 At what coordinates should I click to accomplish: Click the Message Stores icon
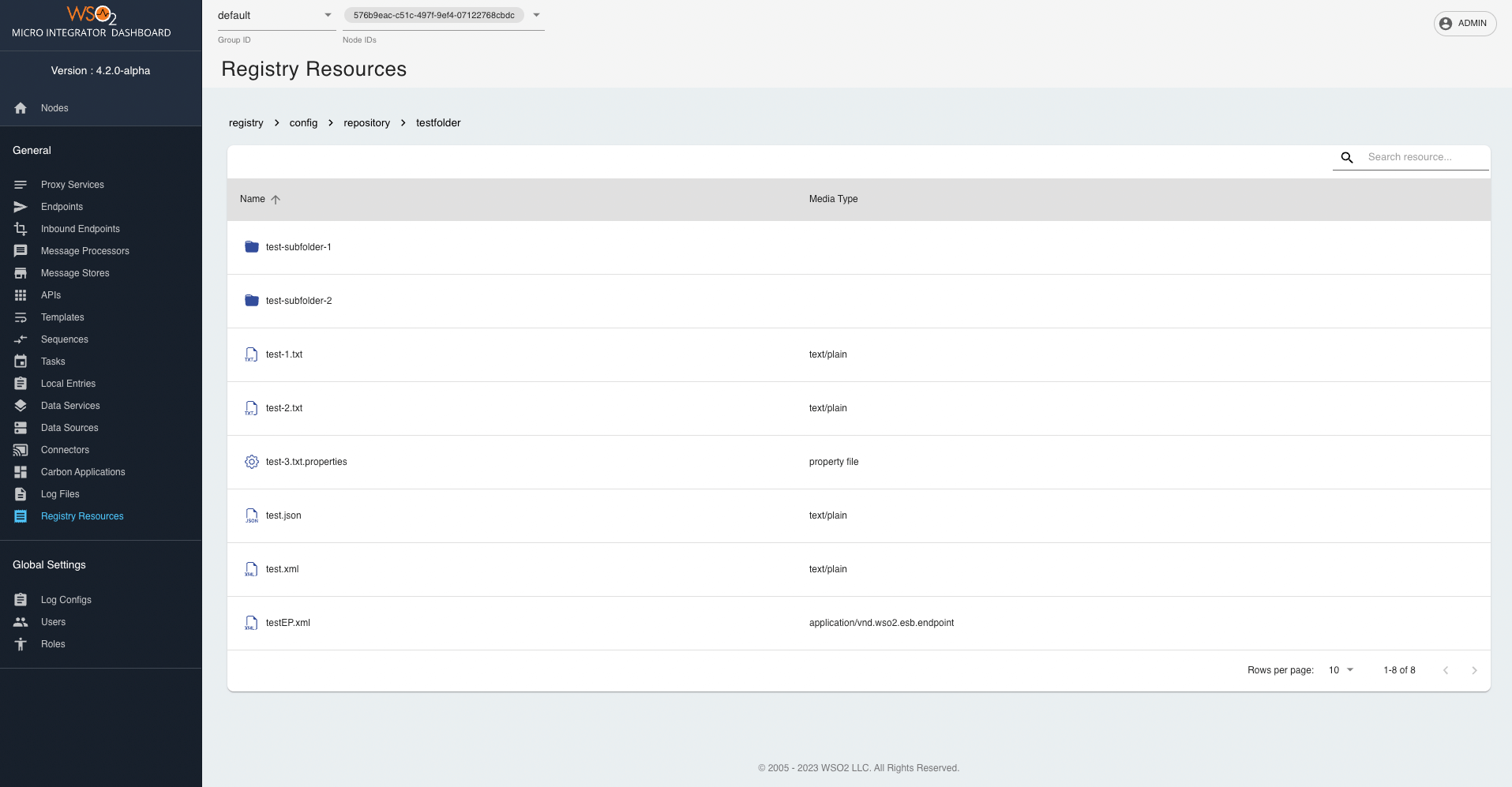coord(21,273)
